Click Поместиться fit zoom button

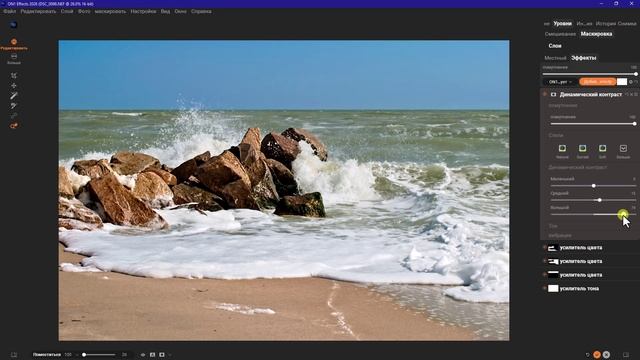[x=47, y=355]
